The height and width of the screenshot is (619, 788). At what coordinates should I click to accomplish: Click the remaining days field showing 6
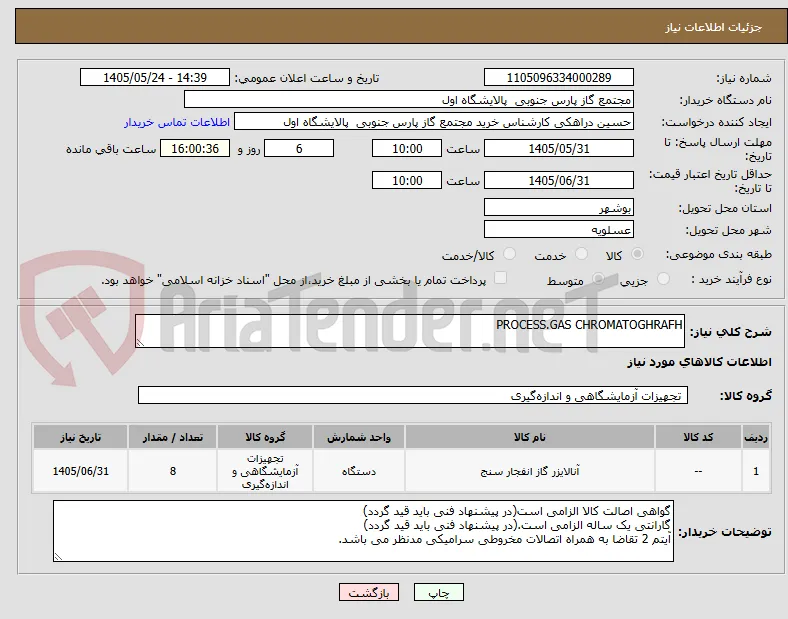(299, 149)
